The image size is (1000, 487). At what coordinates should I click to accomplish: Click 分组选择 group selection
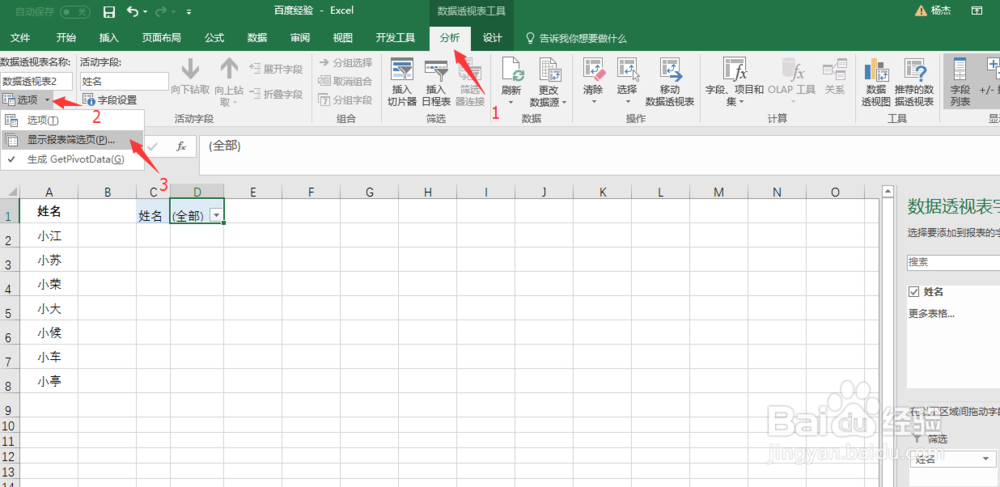click(345, 62)
